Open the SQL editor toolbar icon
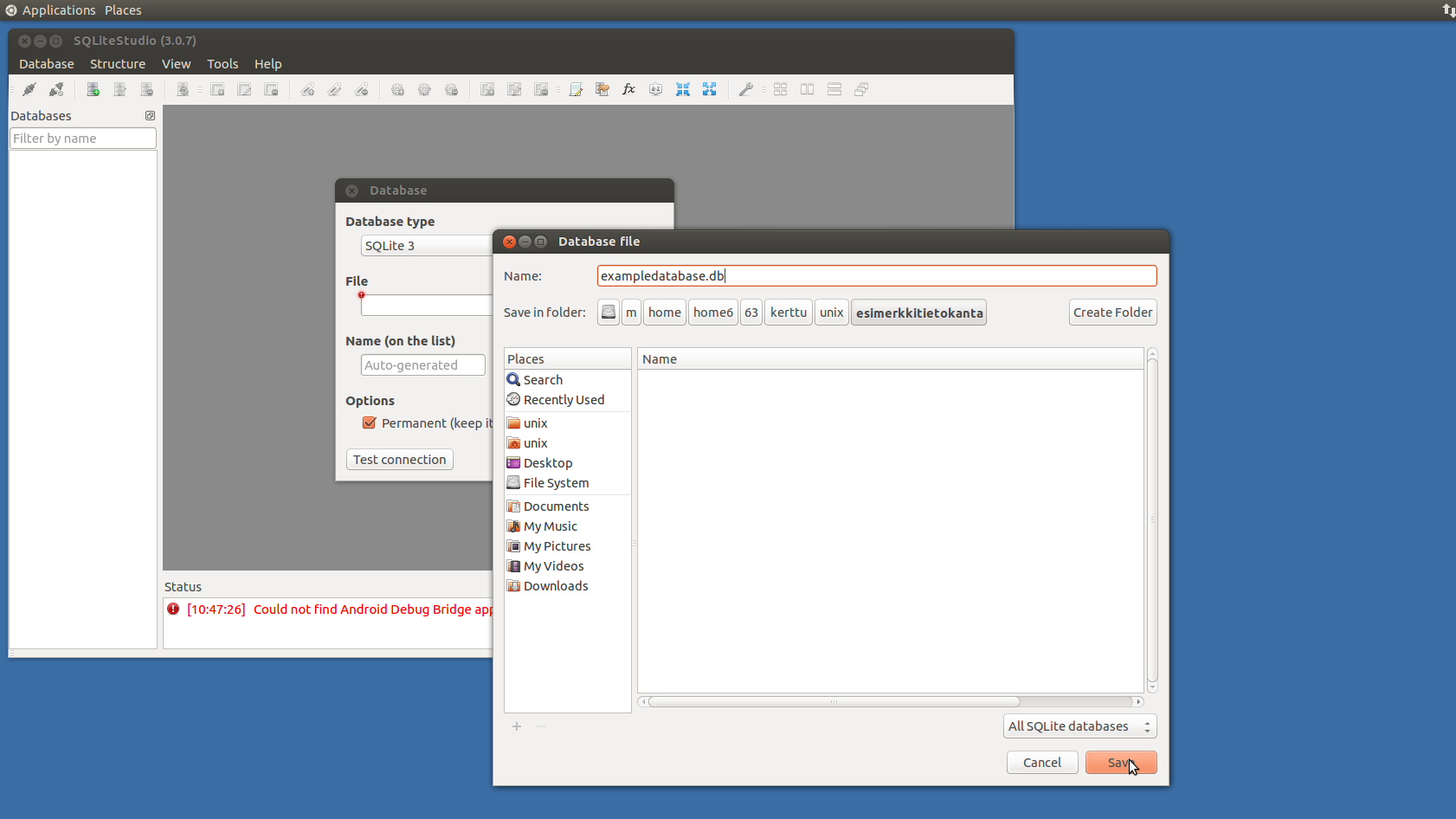The width and height of the screenshot is (1456, 819). 576,89
